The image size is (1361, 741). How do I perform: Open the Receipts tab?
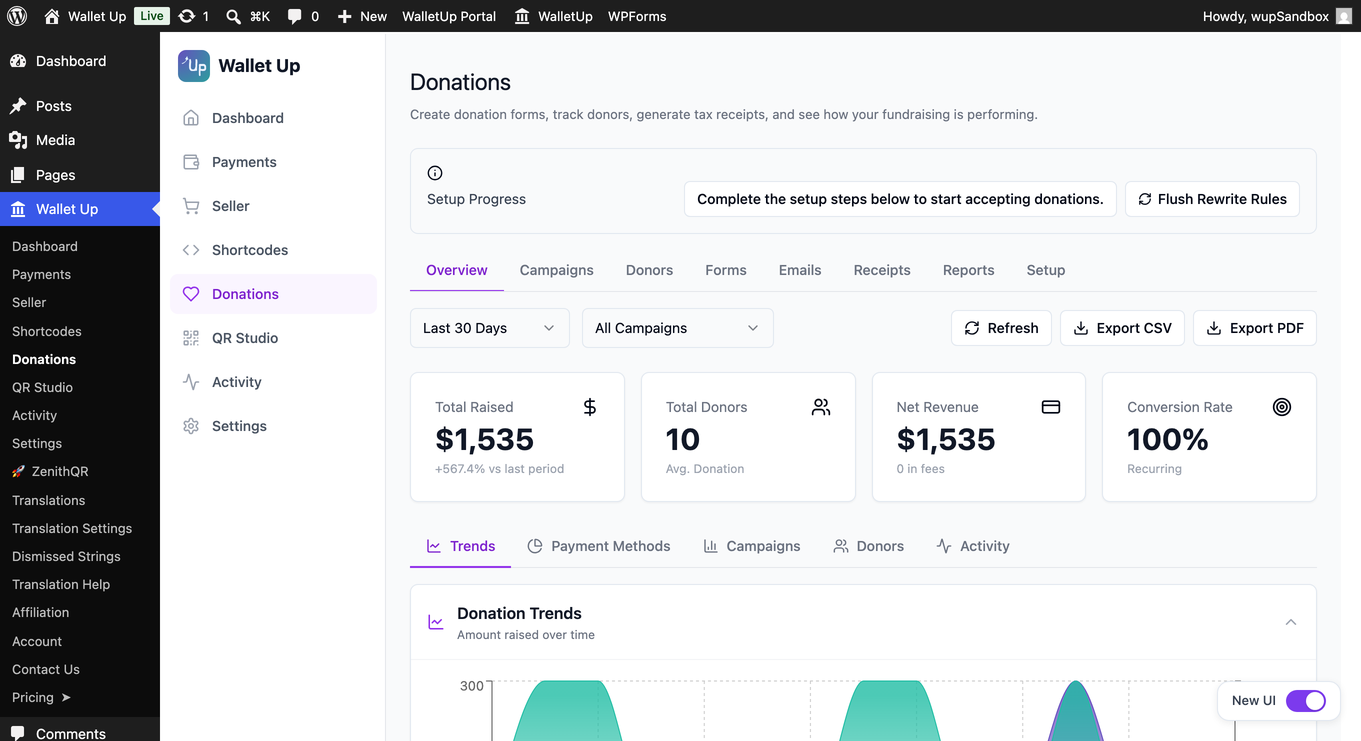[x=882, y=270]
